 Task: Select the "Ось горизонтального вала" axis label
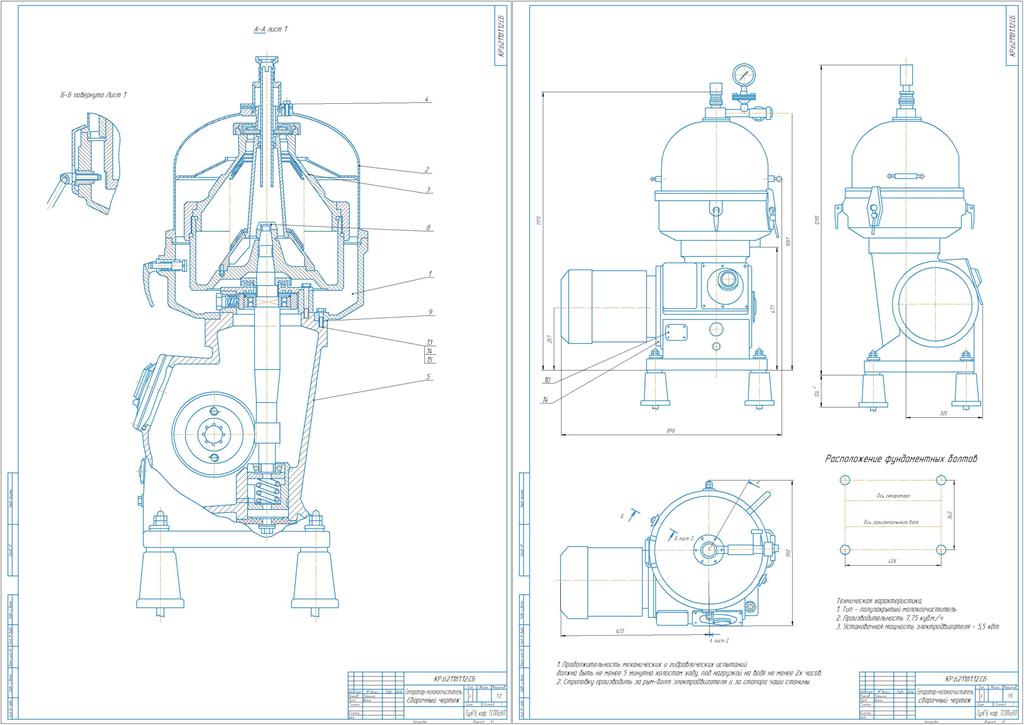point(891,522)
